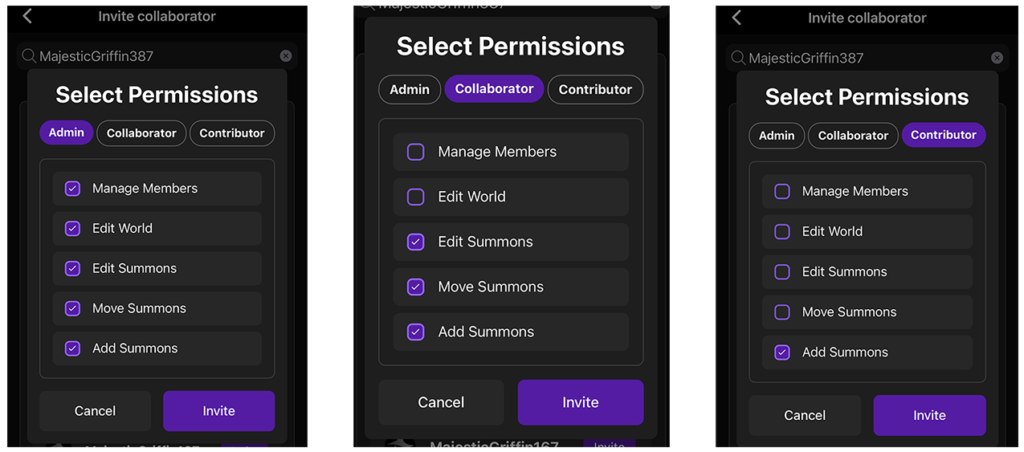Click Invite in the Contributor-selected dialog
Viewport: 1024px width, 452px height.
pyautogui.click(x=929, y=415)
